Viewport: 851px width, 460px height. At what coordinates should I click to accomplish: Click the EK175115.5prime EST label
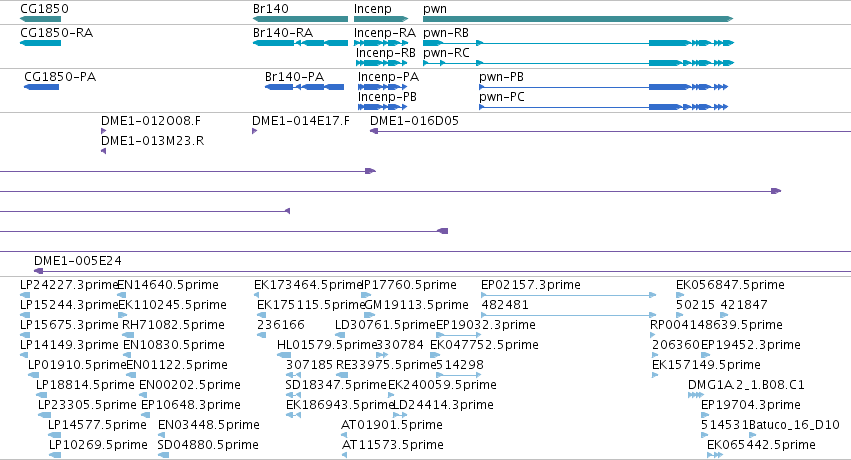click(311, 305)
